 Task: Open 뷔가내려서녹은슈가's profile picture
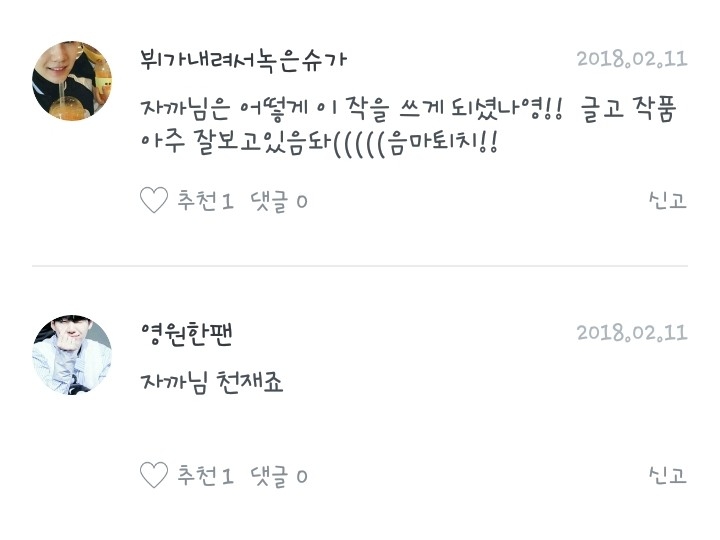(72, 81)
